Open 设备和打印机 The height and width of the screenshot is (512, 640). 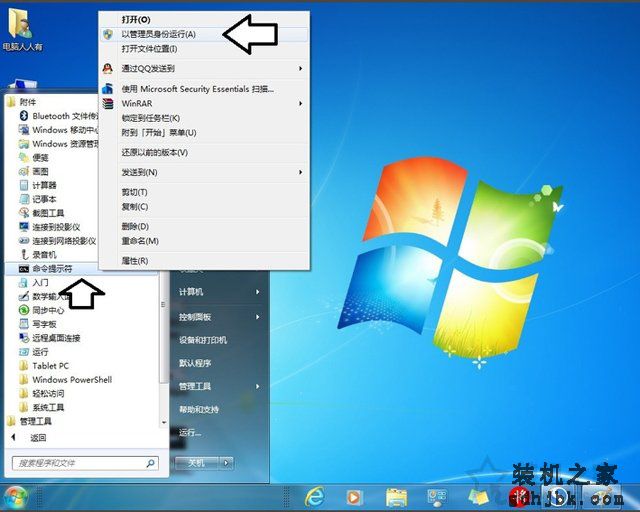point(203,340)
